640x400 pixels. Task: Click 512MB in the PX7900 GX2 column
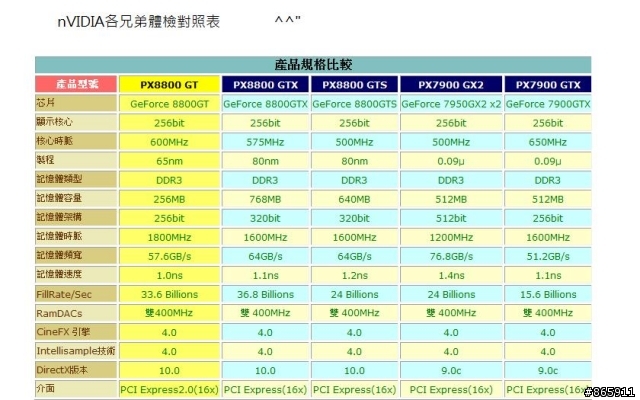[451, 199]
